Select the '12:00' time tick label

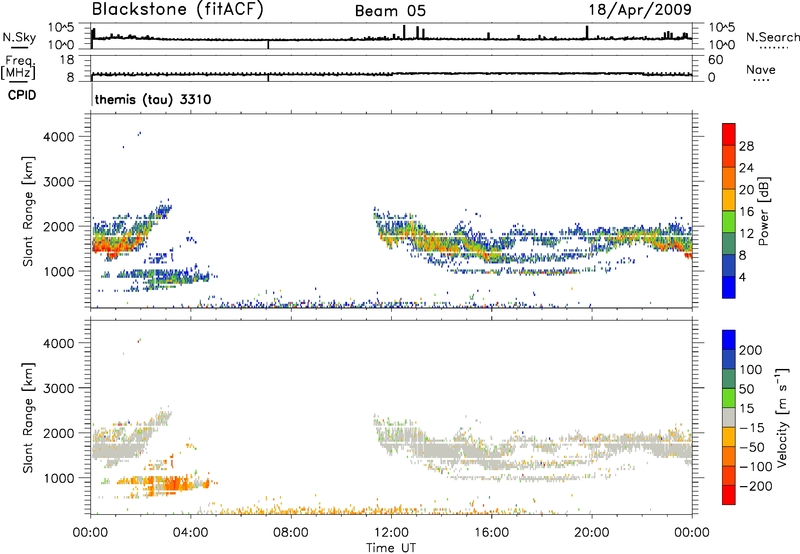point(391,533)
